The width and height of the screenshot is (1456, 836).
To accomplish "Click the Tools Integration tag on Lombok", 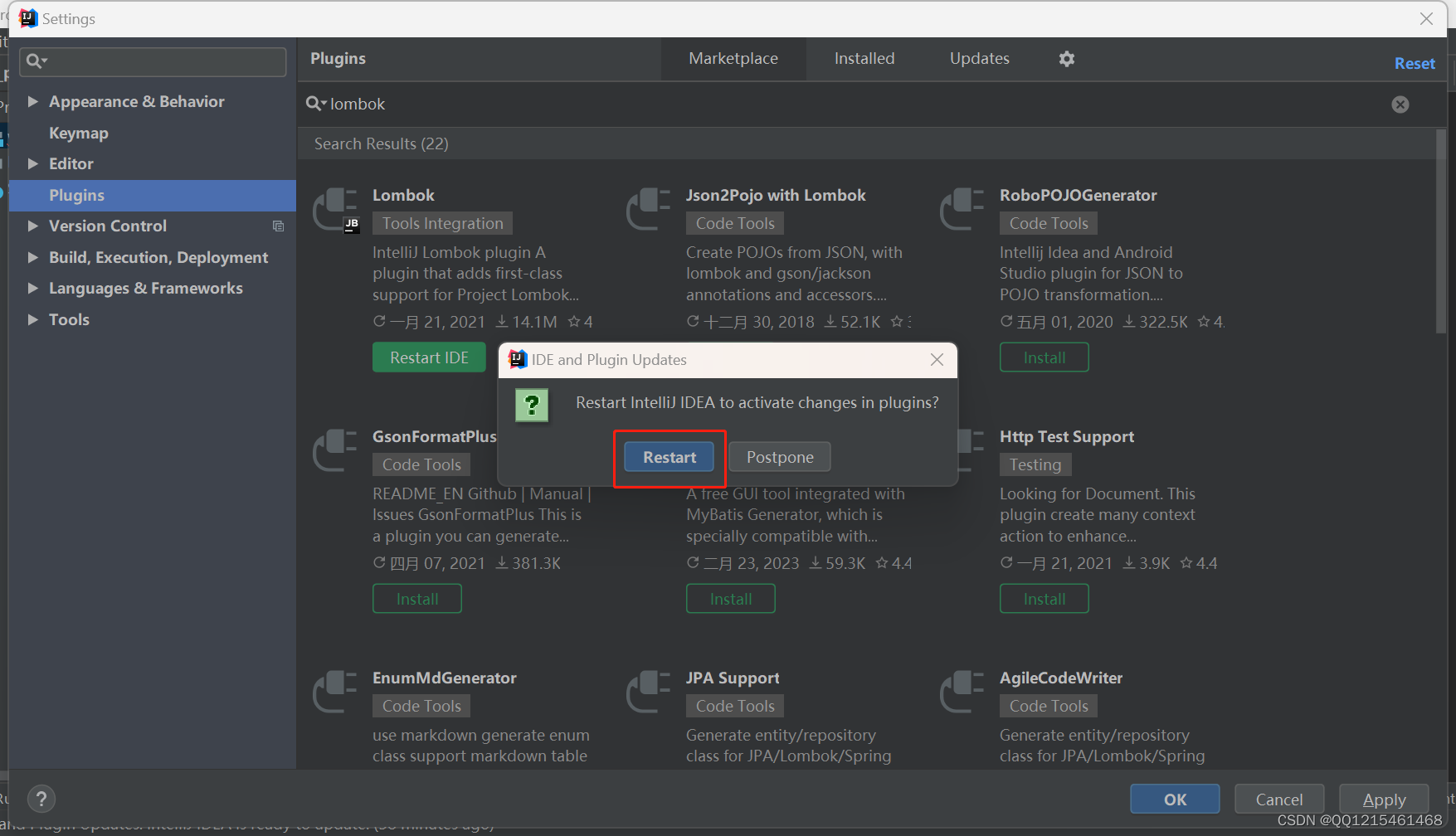I will click(443, 223).
